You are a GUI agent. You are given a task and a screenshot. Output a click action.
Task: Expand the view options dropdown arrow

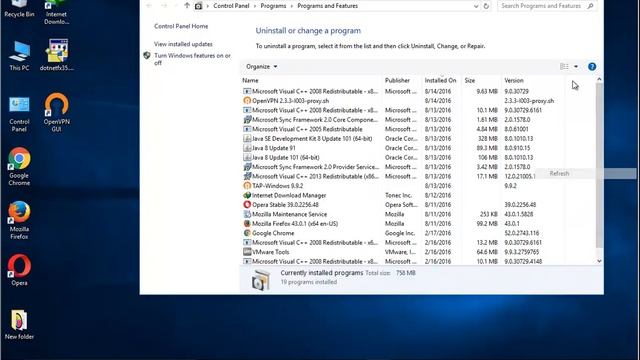[x=576, y=67]
